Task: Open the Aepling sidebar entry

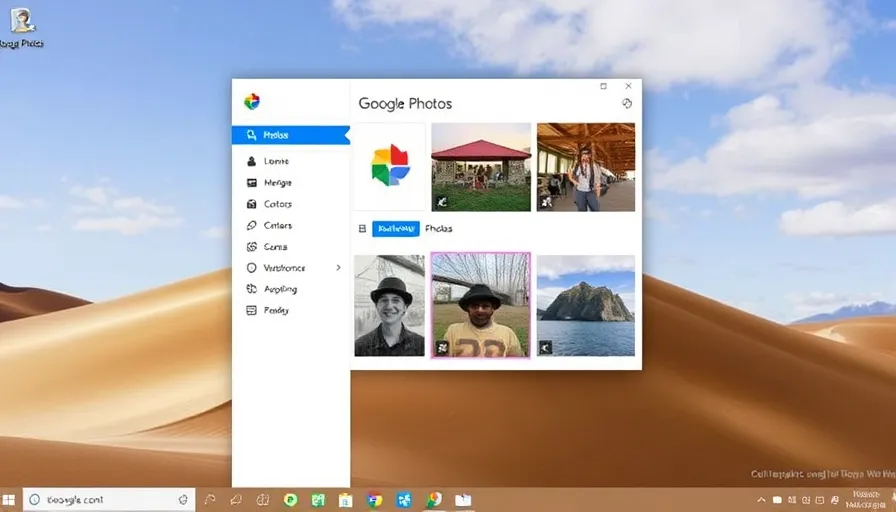Action: [279, 289]
